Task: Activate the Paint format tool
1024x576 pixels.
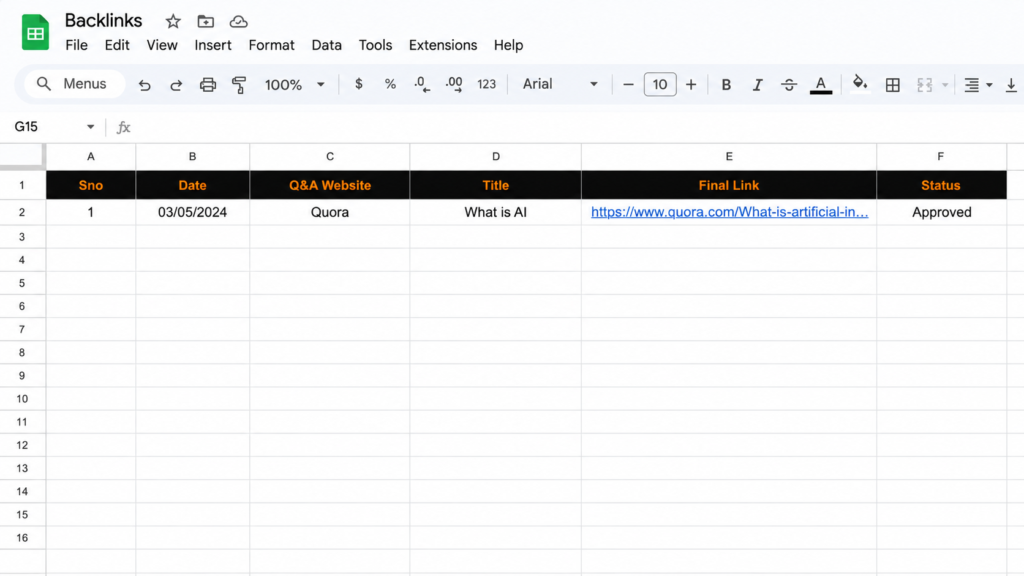Action: click(239, 85)
